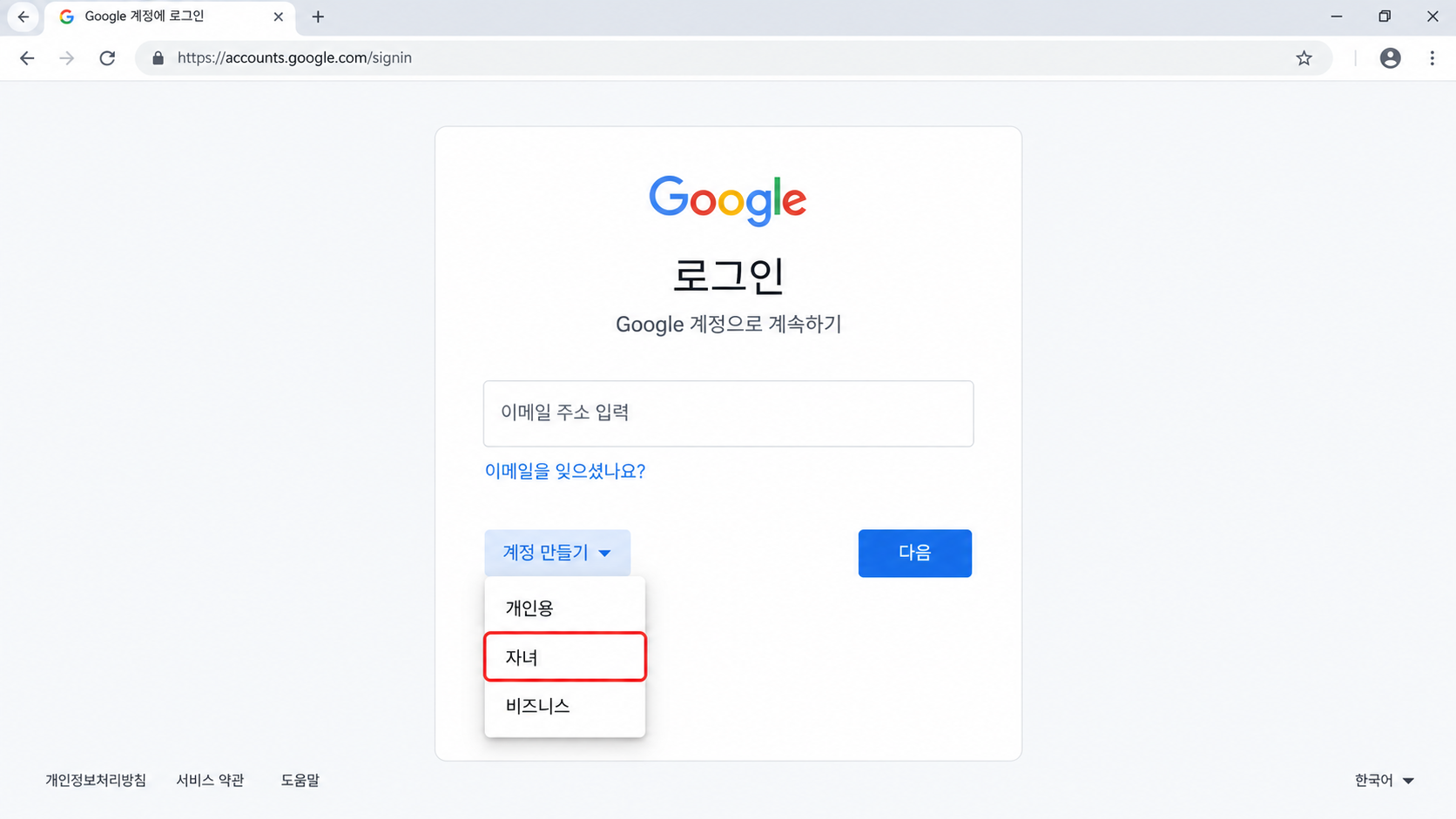
Task: Click the padlock site info icon
Action: tap(158, 58)
